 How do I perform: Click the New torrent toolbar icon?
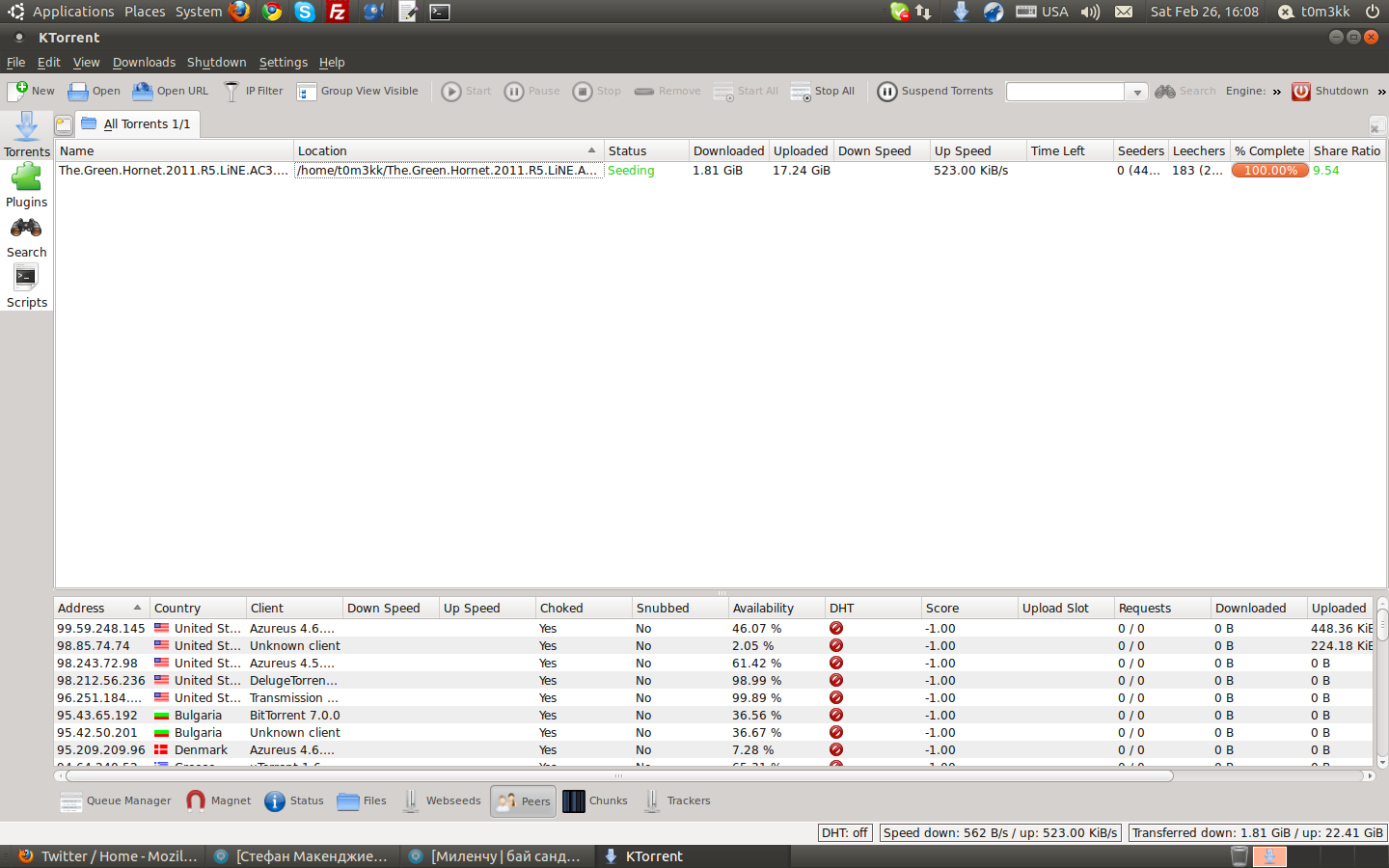(x=31, y=92)
